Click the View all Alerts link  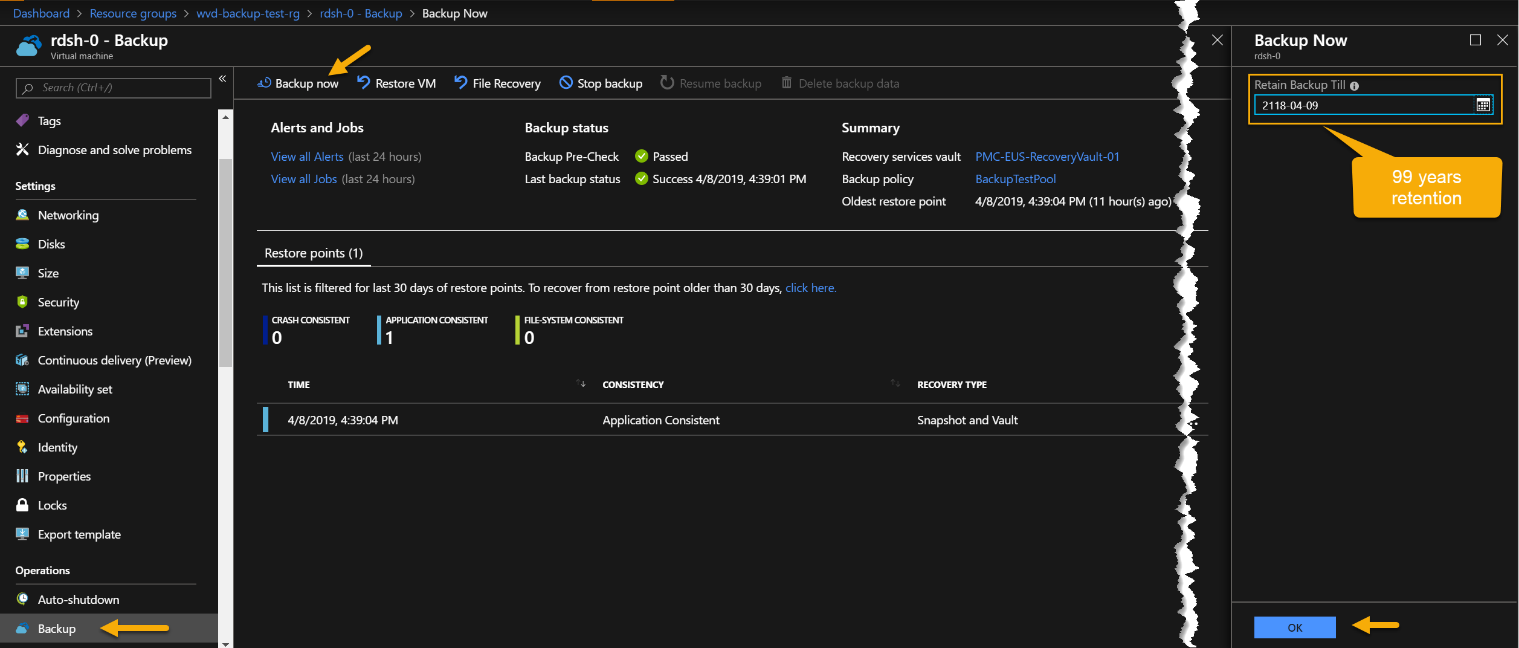coord(307,157)
